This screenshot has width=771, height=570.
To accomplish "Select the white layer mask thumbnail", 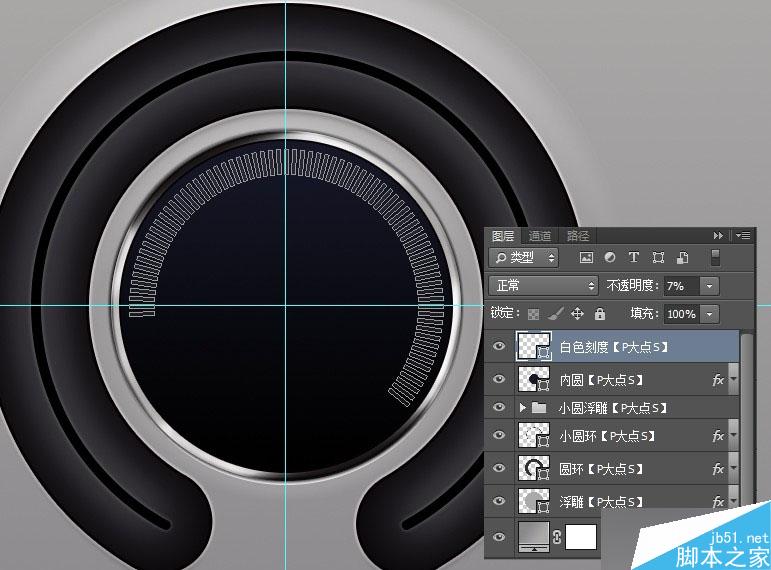I will point(581,537).
